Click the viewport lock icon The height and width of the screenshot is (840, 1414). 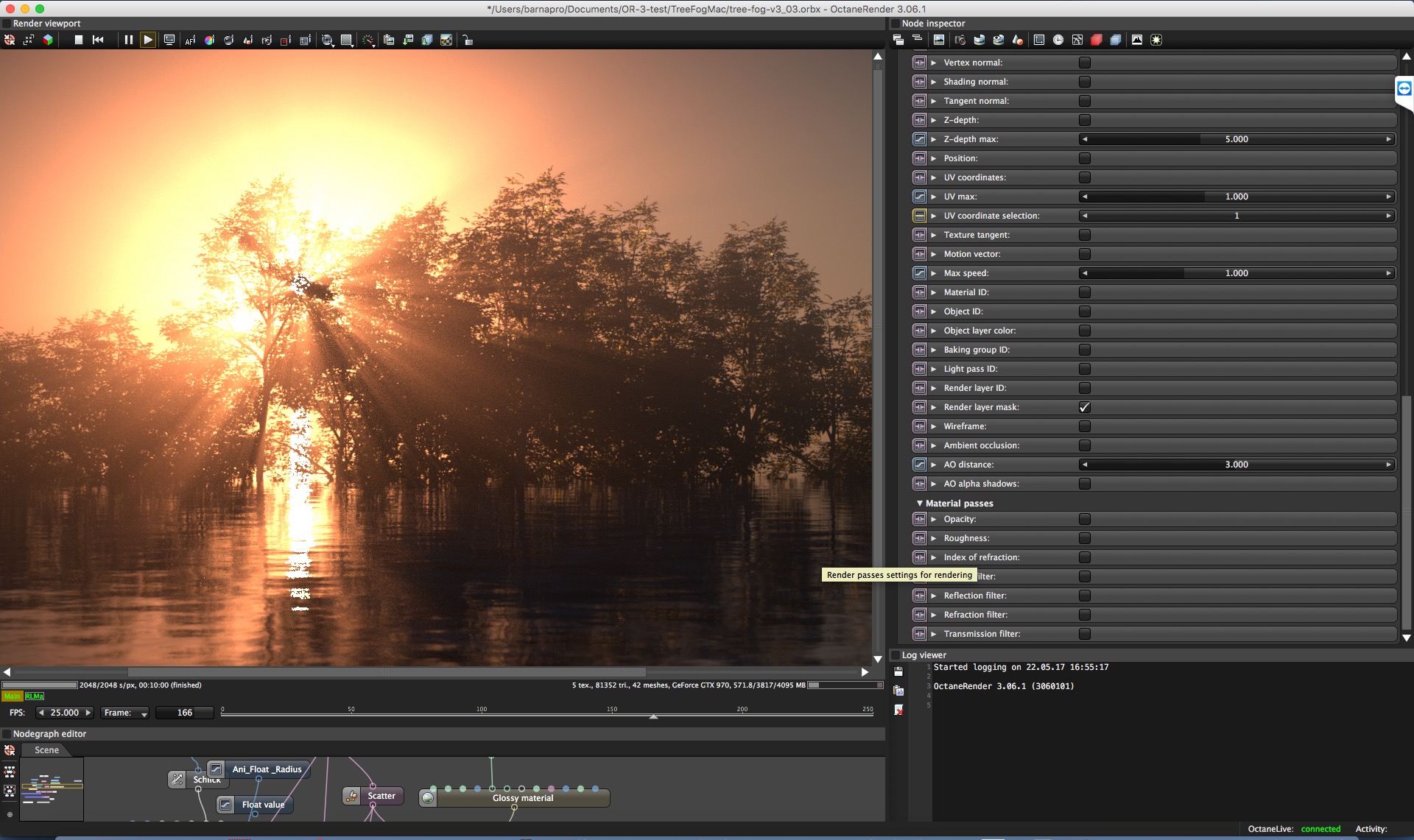(x=468, y=40)
